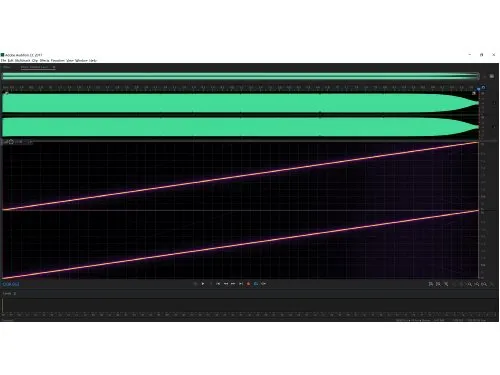Image resolution: width=500 pixels, height=375 pixels.
Task: Click the fade-out handle on waveform
Action: pos(474,93)
